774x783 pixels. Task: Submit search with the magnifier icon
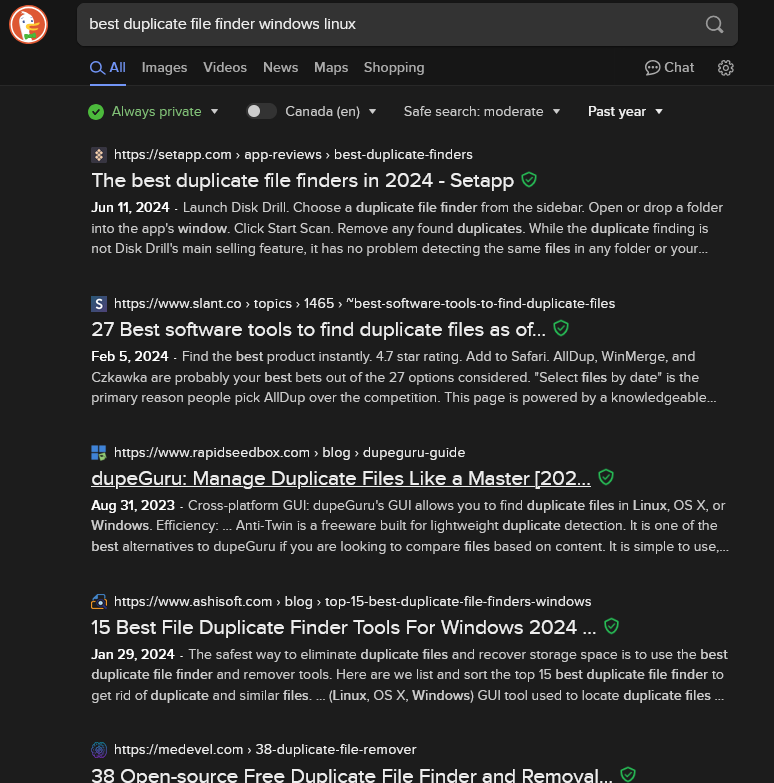click(x=714, y=24)
